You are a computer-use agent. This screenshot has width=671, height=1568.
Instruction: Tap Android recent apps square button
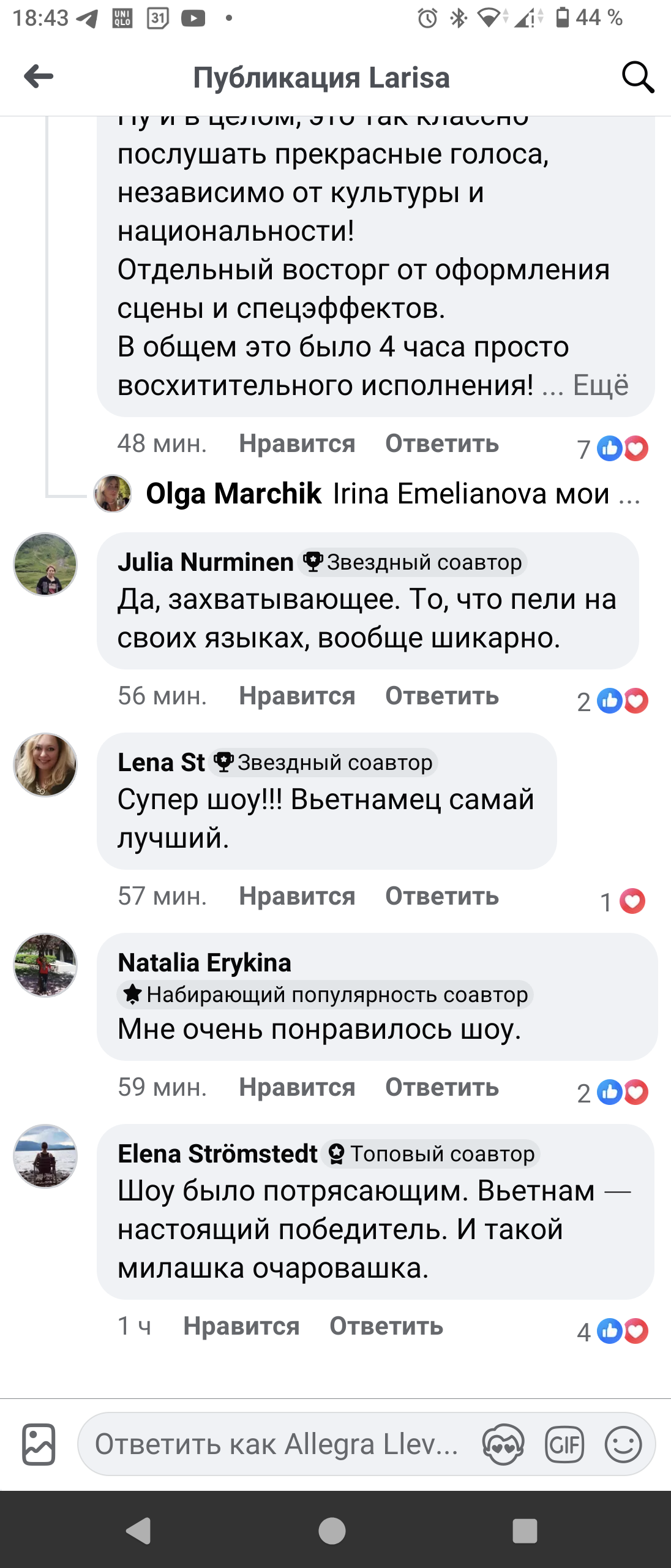click(x=525, y=1530)
